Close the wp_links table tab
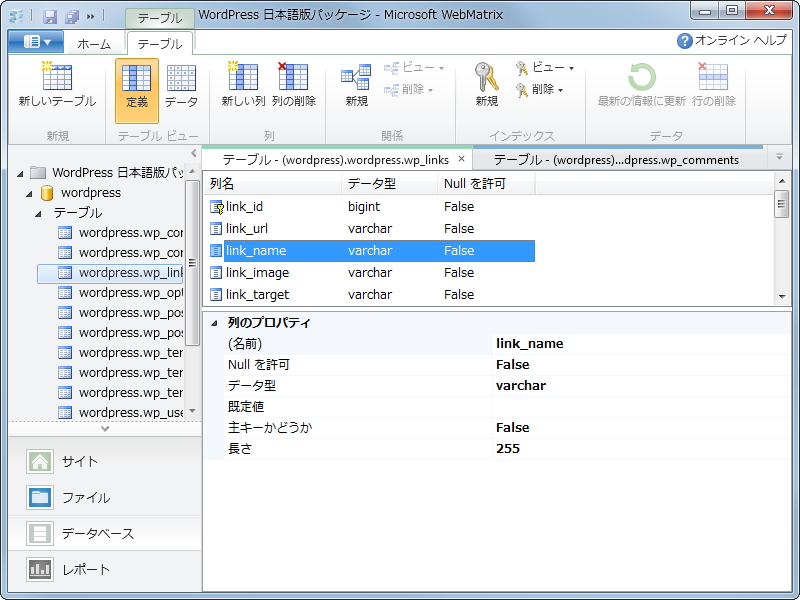Image resolution: width=800 pixels, height=600 pixels. coord(461,159)
